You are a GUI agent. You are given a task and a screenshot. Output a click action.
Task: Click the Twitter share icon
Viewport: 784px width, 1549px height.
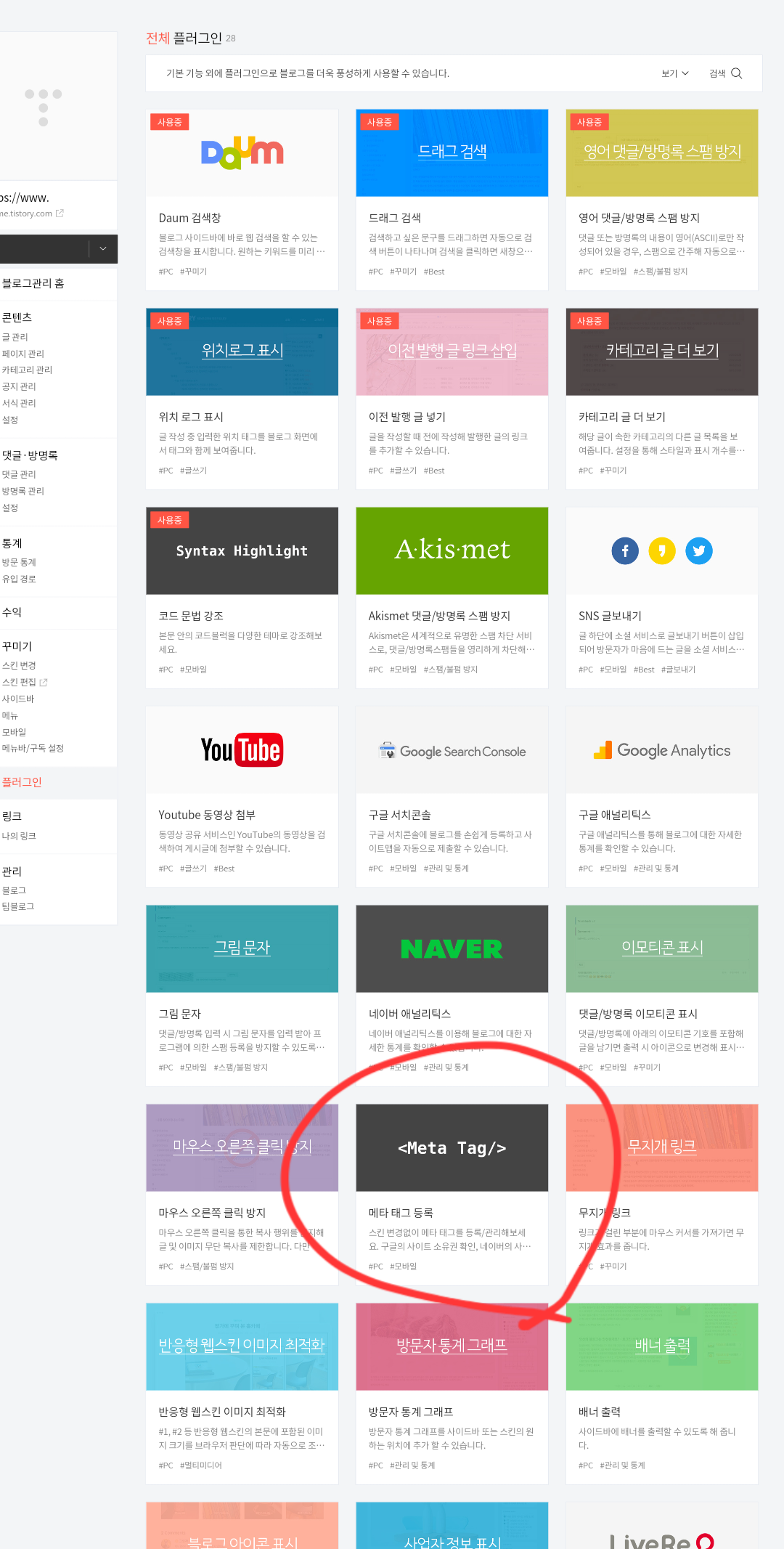point(699,551)
